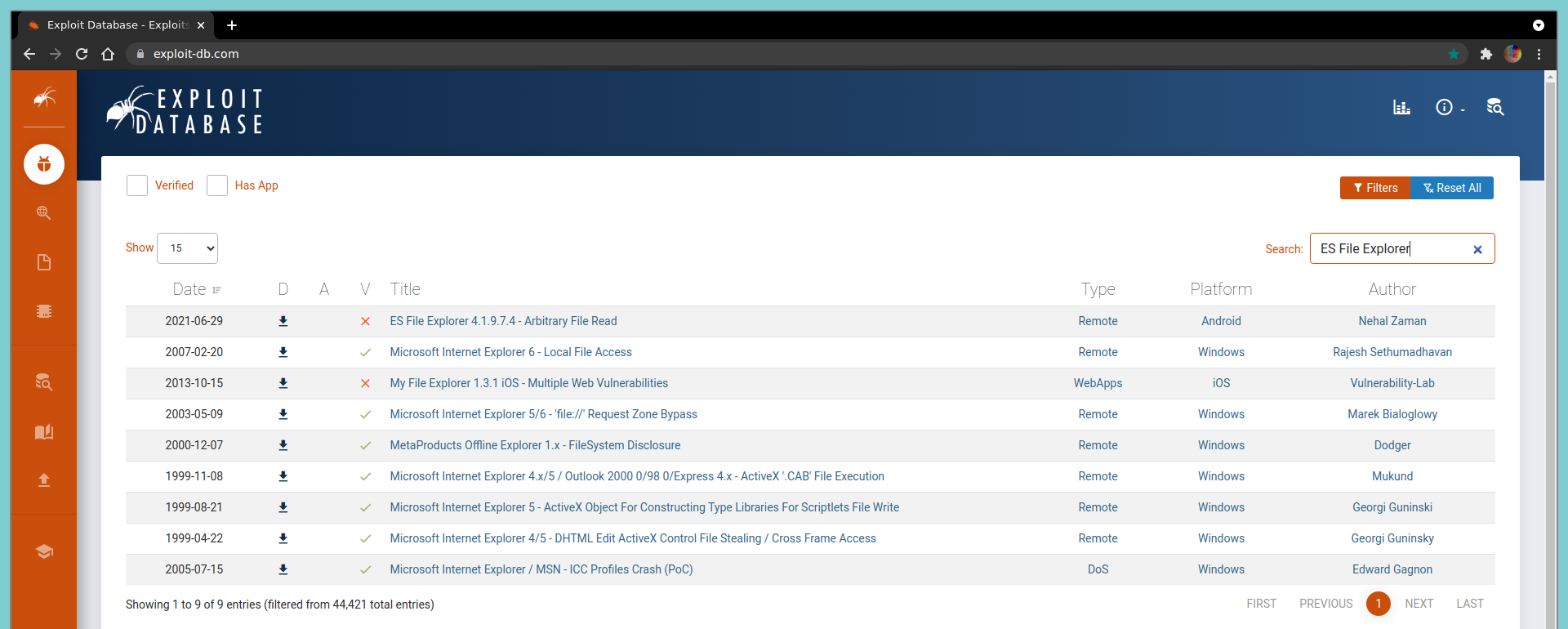Open the SearchSploit Manual book icon
The height and width of the screenshot is (629, 1568).
click(44, 431)
